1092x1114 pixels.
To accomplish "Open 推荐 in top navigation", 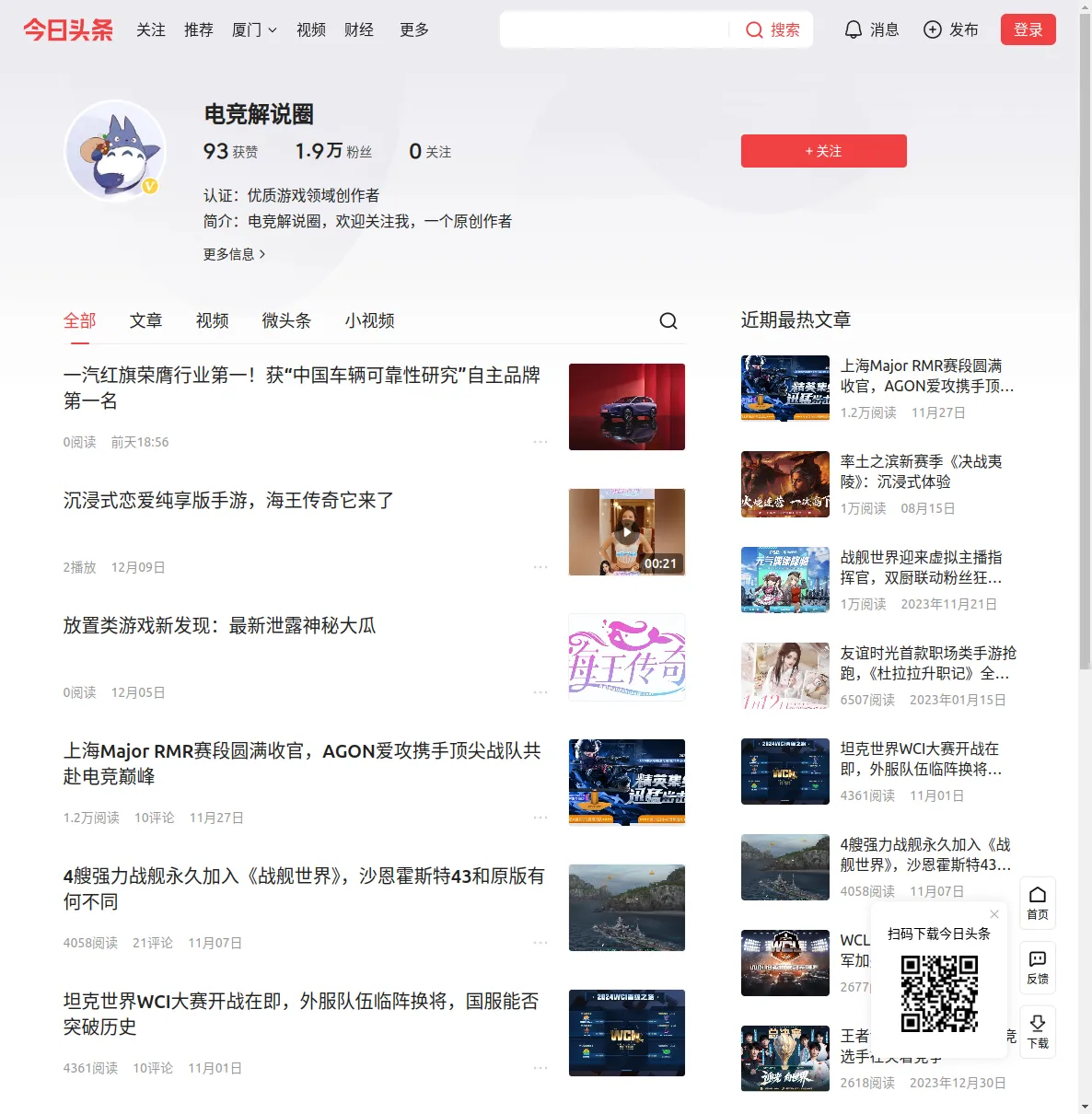I will [x=199, y=29].
